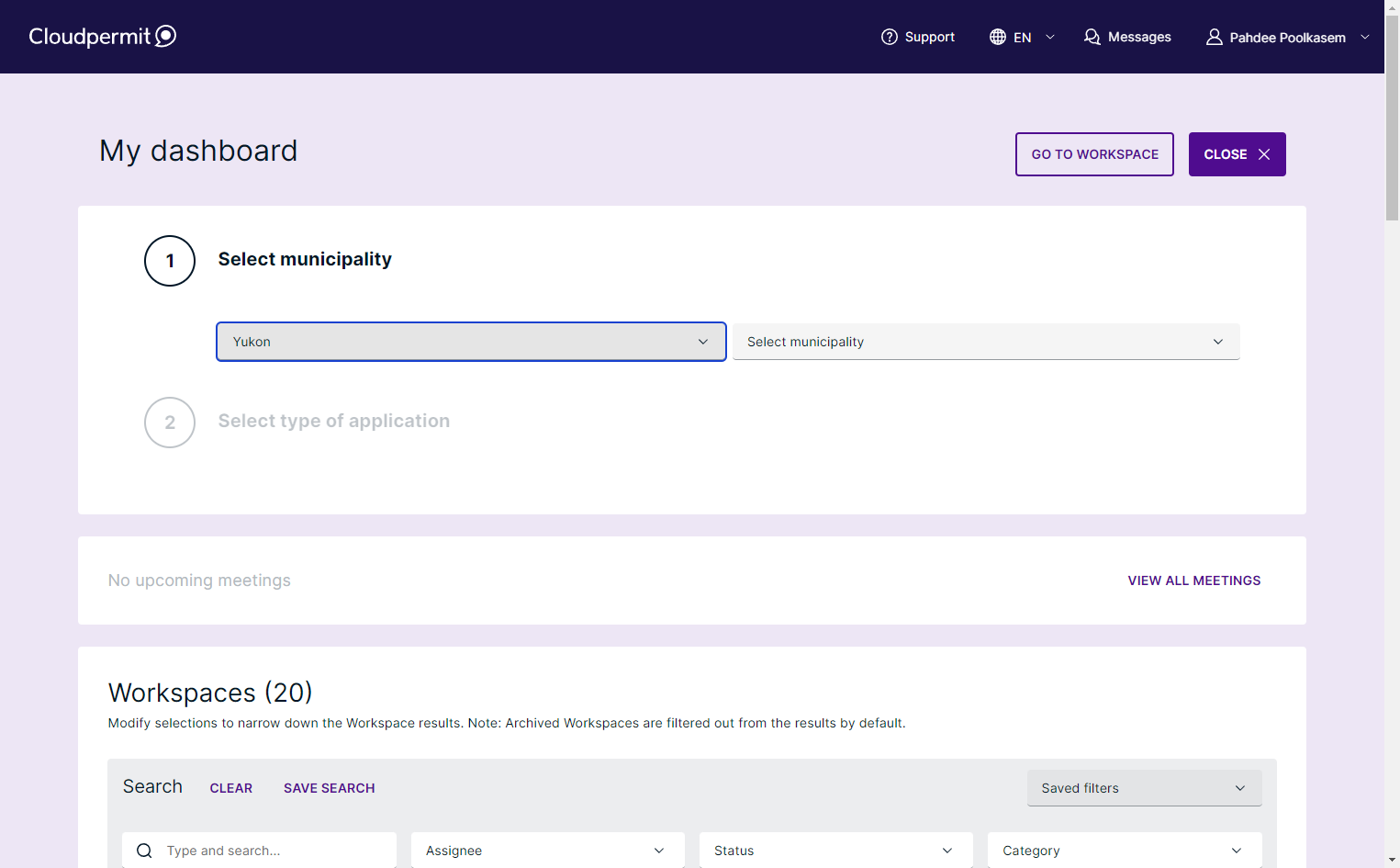1400x868 pixels.
Task: Click the 'Select municipality' step heading
Action: point(305,259)
